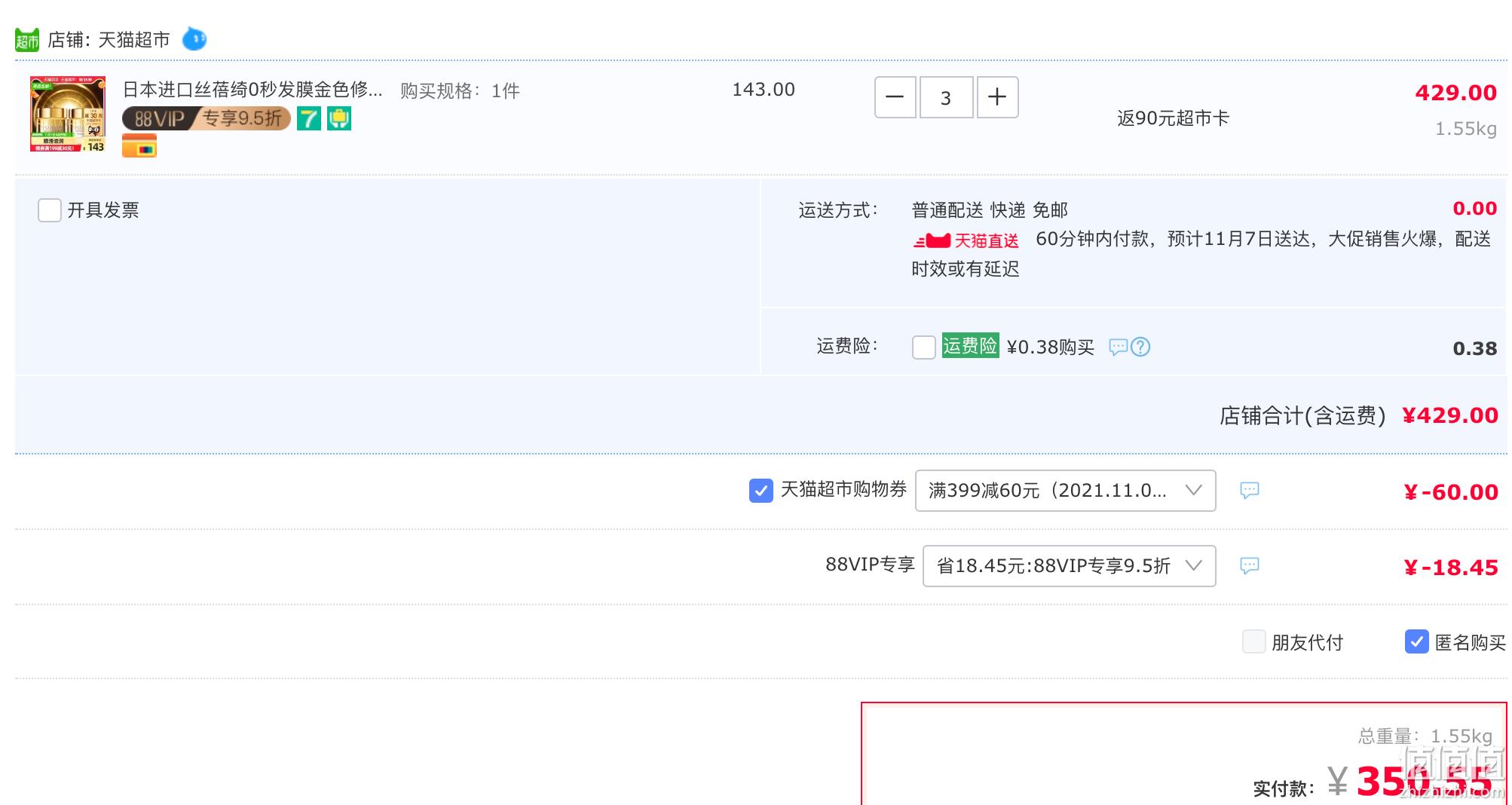The height and width of the screenshot is (805, 1512).
Task: Uncheck the 天猫超市购物券 checkbox
Action: point(761,491)
